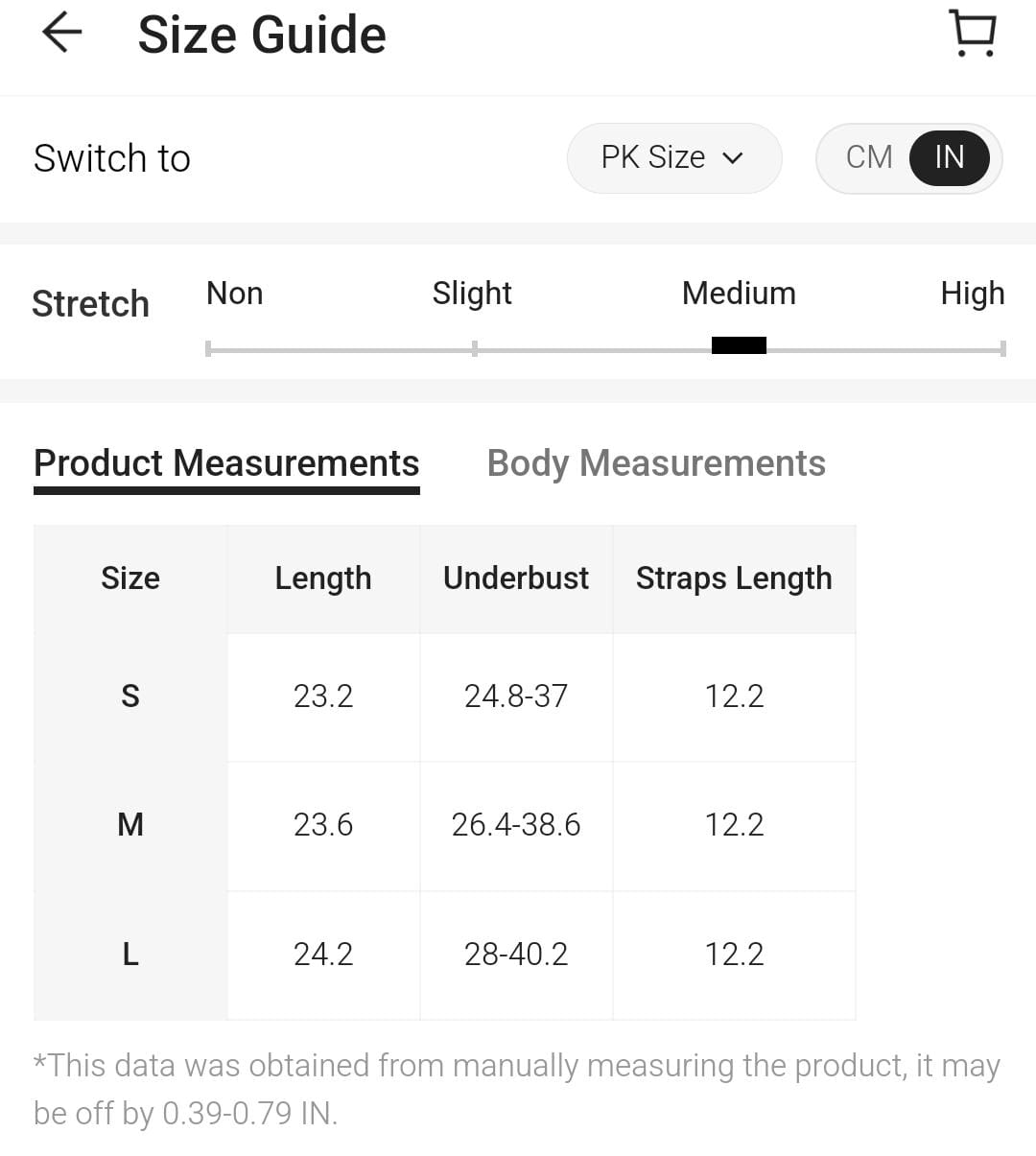Expand the PK Size chevron arrow

click(x=733, y=158)
